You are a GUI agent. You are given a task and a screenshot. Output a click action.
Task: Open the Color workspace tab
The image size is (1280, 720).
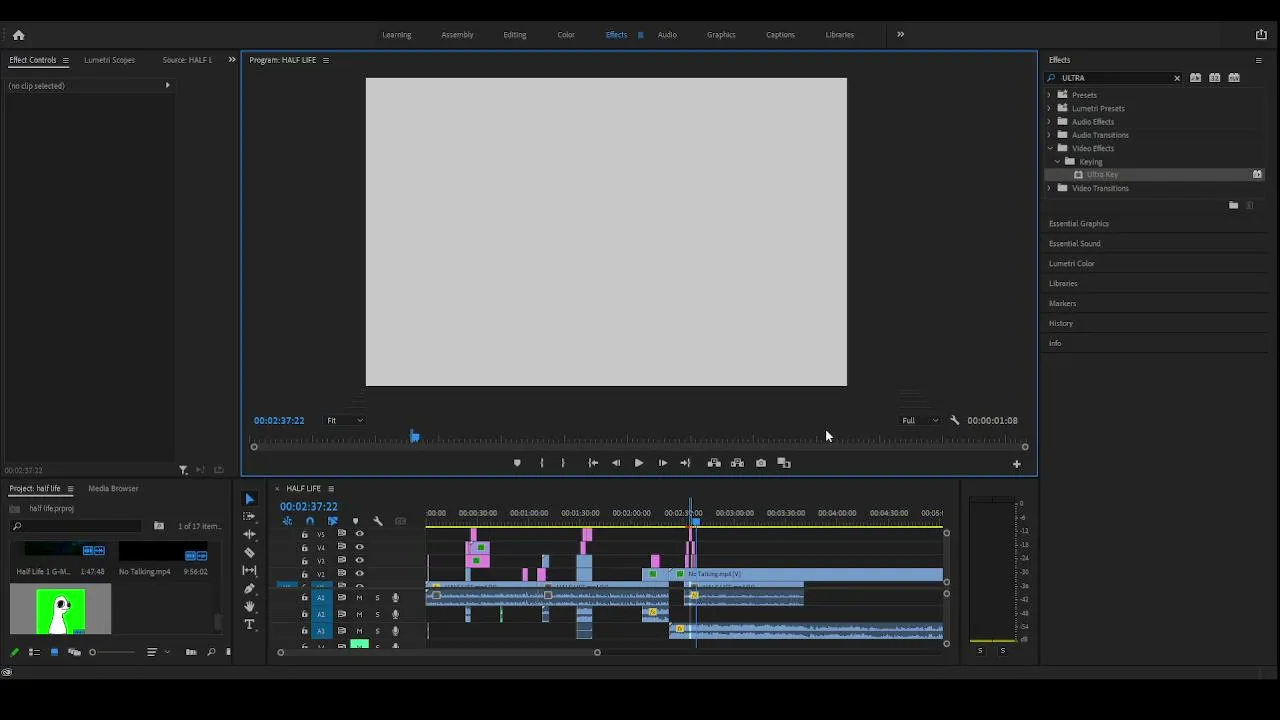pos(566,35)
